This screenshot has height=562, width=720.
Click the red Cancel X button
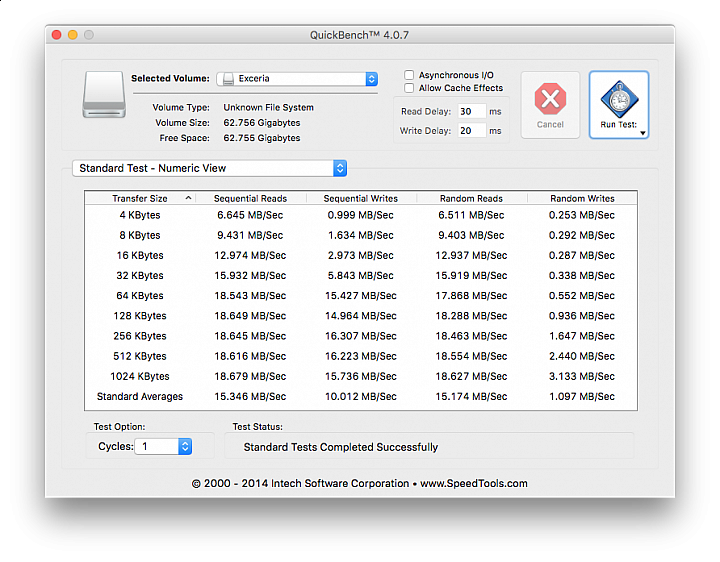click(550, 105)
